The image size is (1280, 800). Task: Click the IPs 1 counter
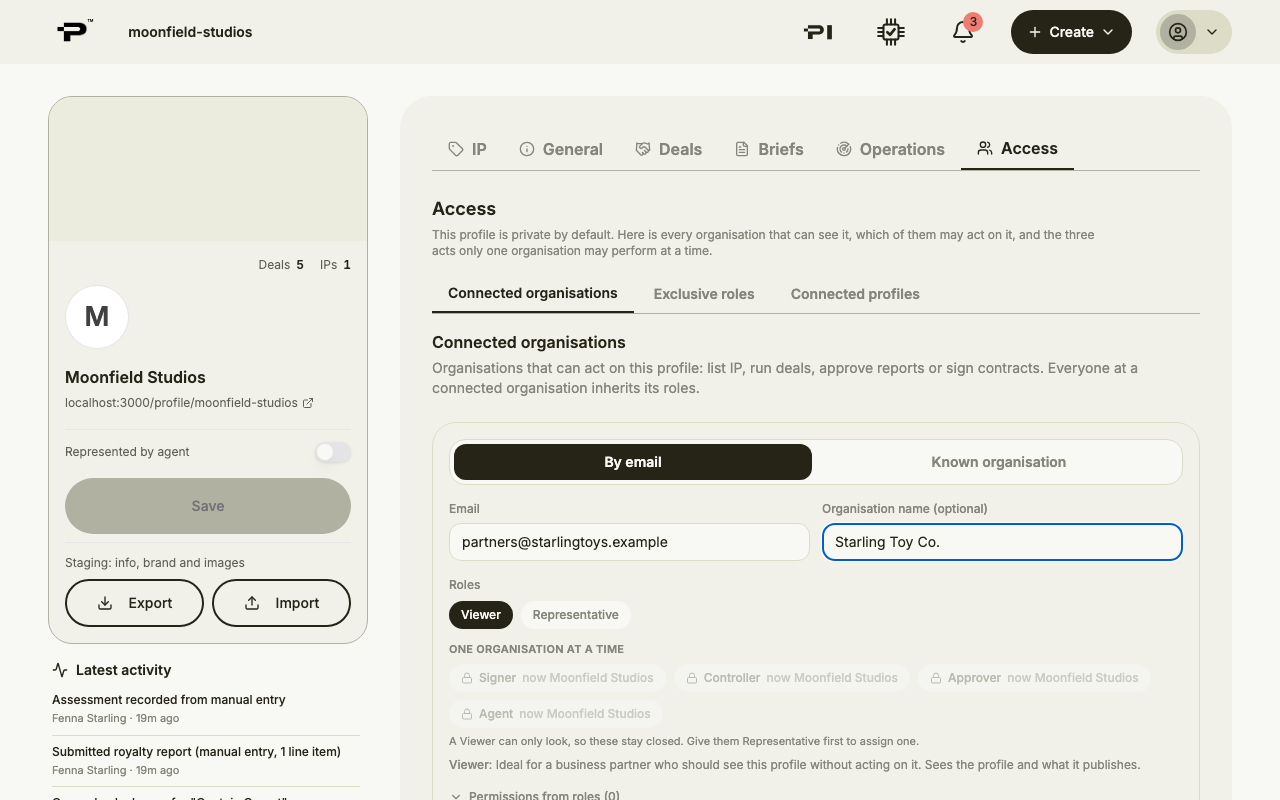tap(335, 265)
